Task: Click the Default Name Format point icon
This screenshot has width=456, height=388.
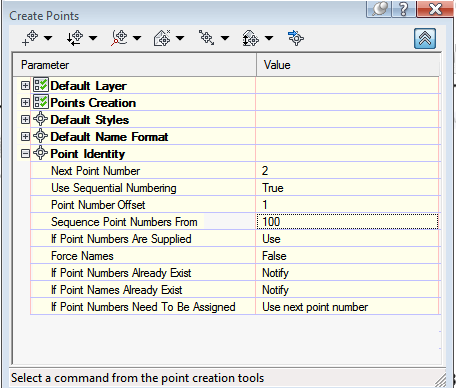Action: point(41,136)
